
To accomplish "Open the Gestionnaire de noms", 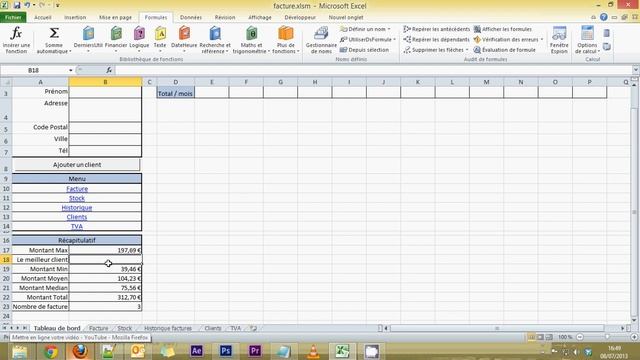I will click(321, 40).
